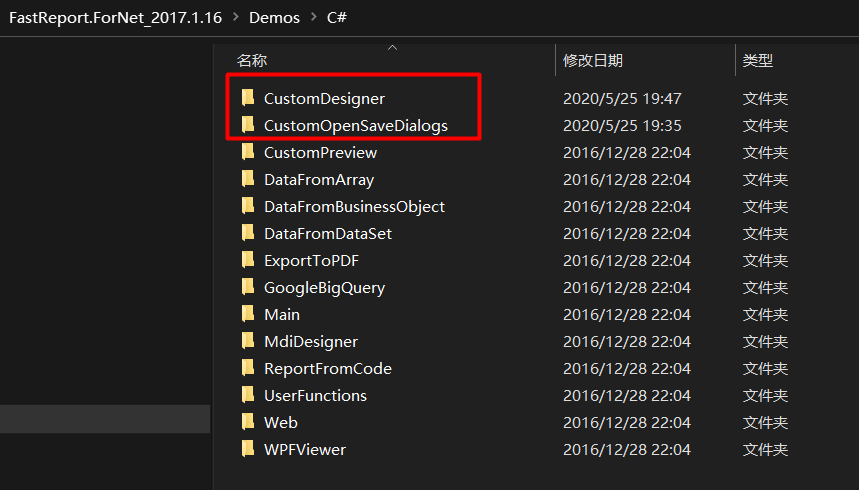Go to Demos in the breadcrumb
Viewport: 859px width, 490px height.
click(x=274, y=18)
